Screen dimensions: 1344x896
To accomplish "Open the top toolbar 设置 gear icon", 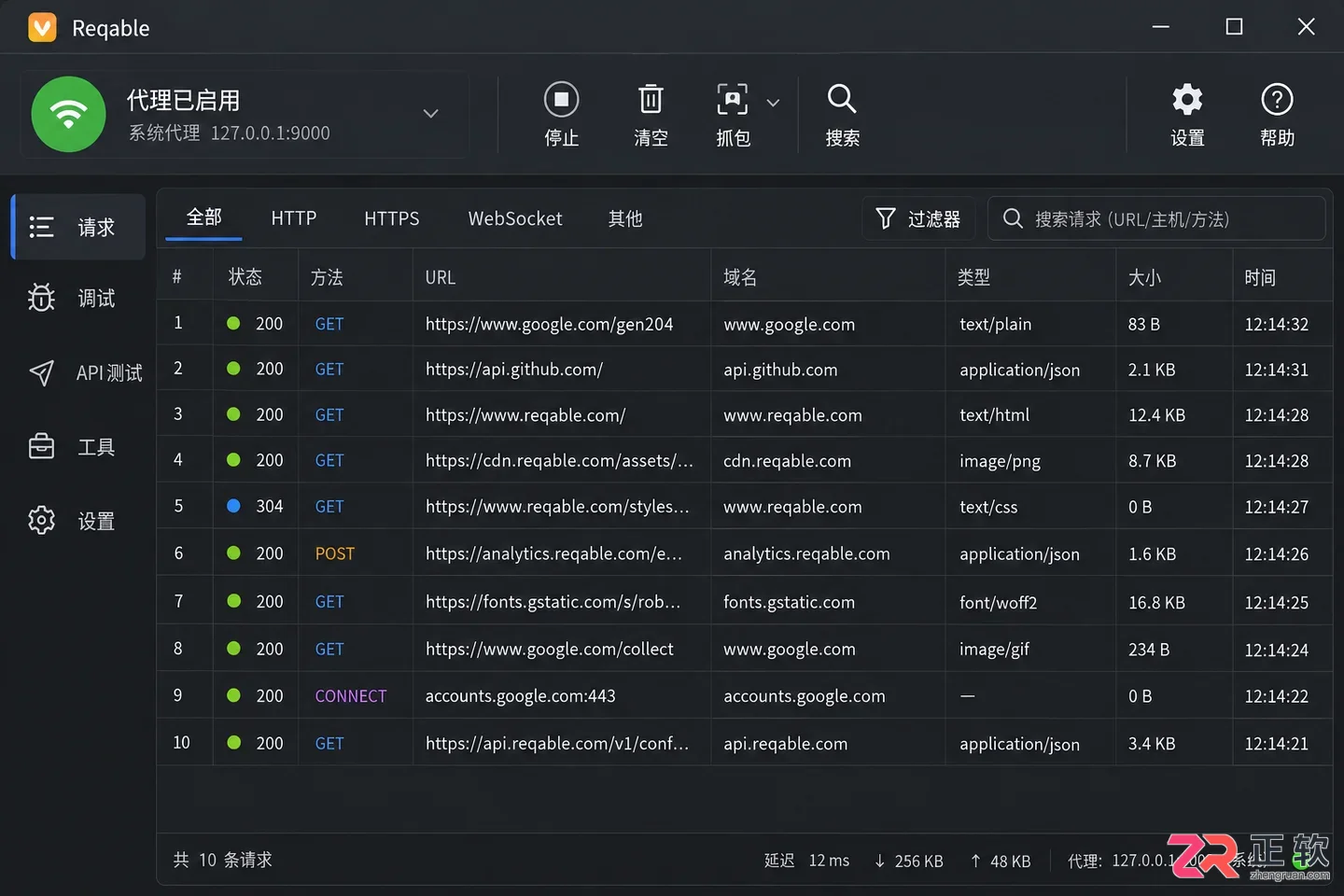I will tap(1187, 100).
